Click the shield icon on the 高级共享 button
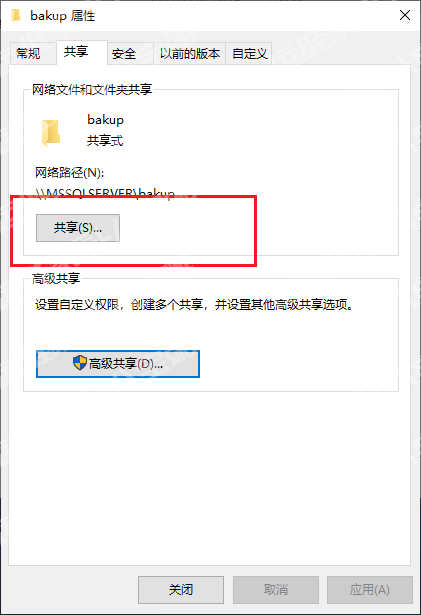Screen dimensions: 421x615 click(x=80, y=363)
